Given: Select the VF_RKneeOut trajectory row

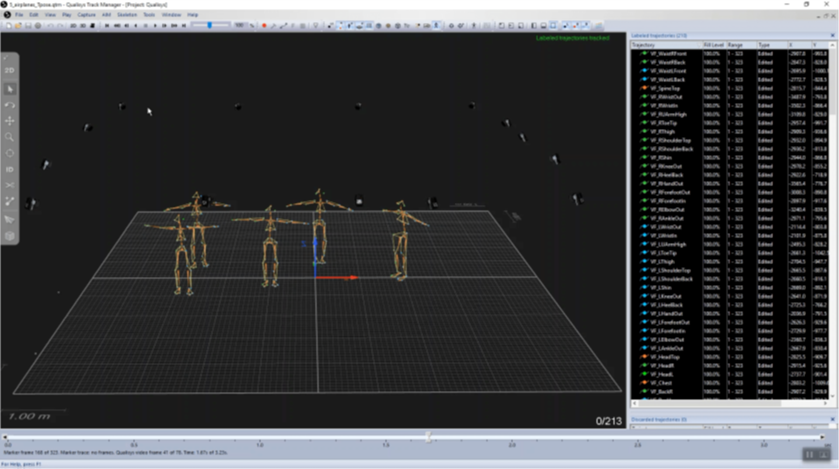Looking at the screenshot, I should [x=730, y=166].
